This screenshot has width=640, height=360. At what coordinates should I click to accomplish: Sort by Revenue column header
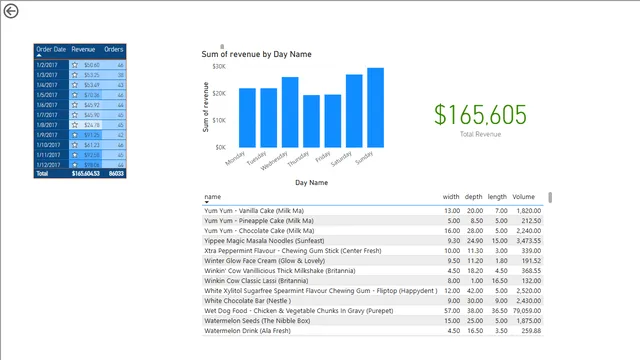pyautogui.click(x=83, y=49)
